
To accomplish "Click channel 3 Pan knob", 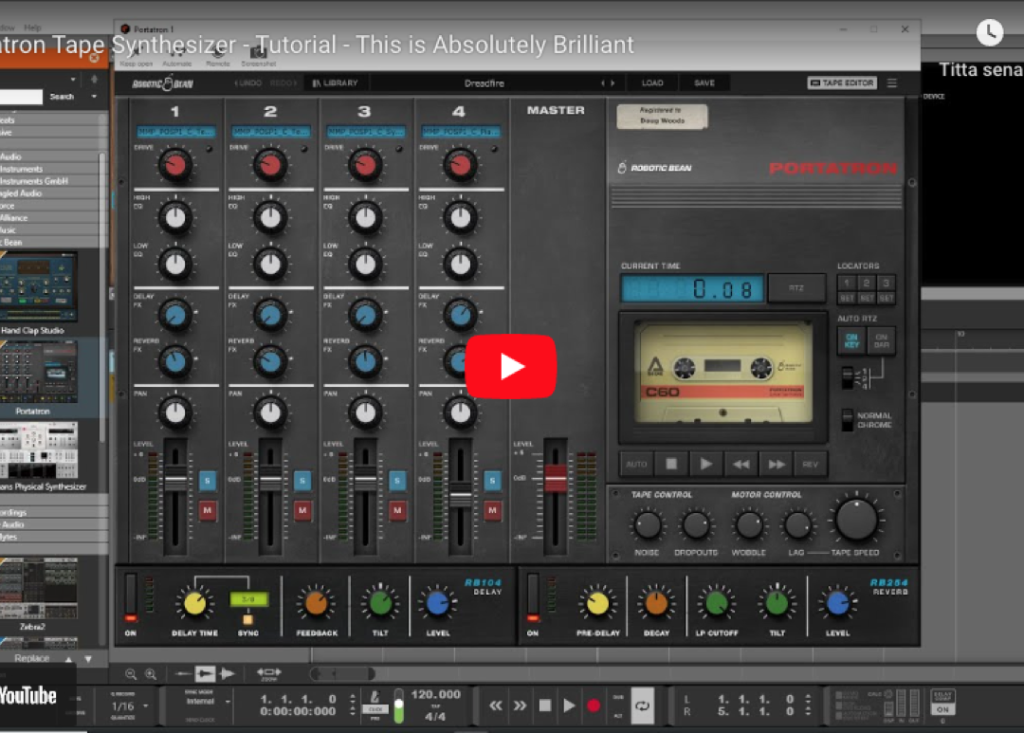I will 365,412.
